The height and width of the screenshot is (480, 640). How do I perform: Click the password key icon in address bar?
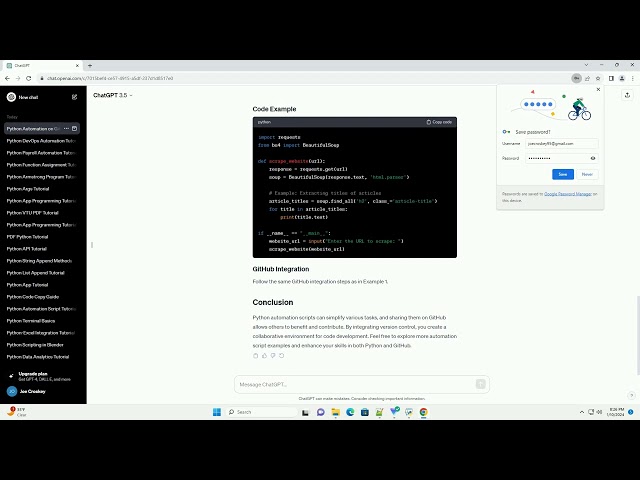[576, 78]
